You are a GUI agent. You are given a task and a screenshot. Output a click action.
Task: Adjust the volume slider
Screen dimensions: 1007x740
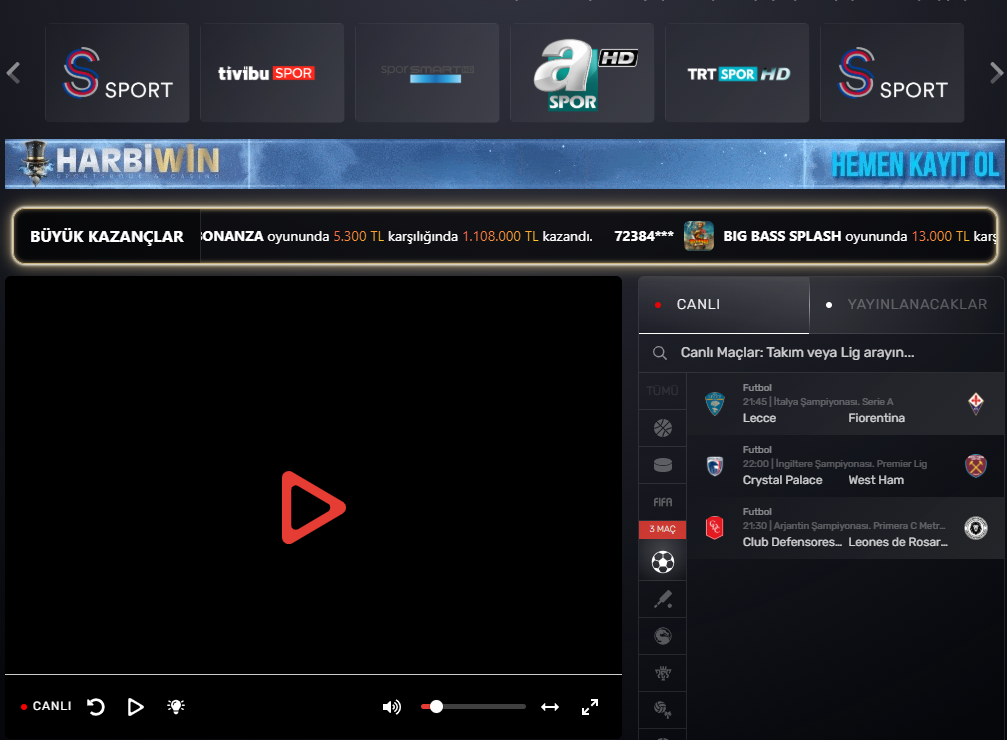click(473, 707)
